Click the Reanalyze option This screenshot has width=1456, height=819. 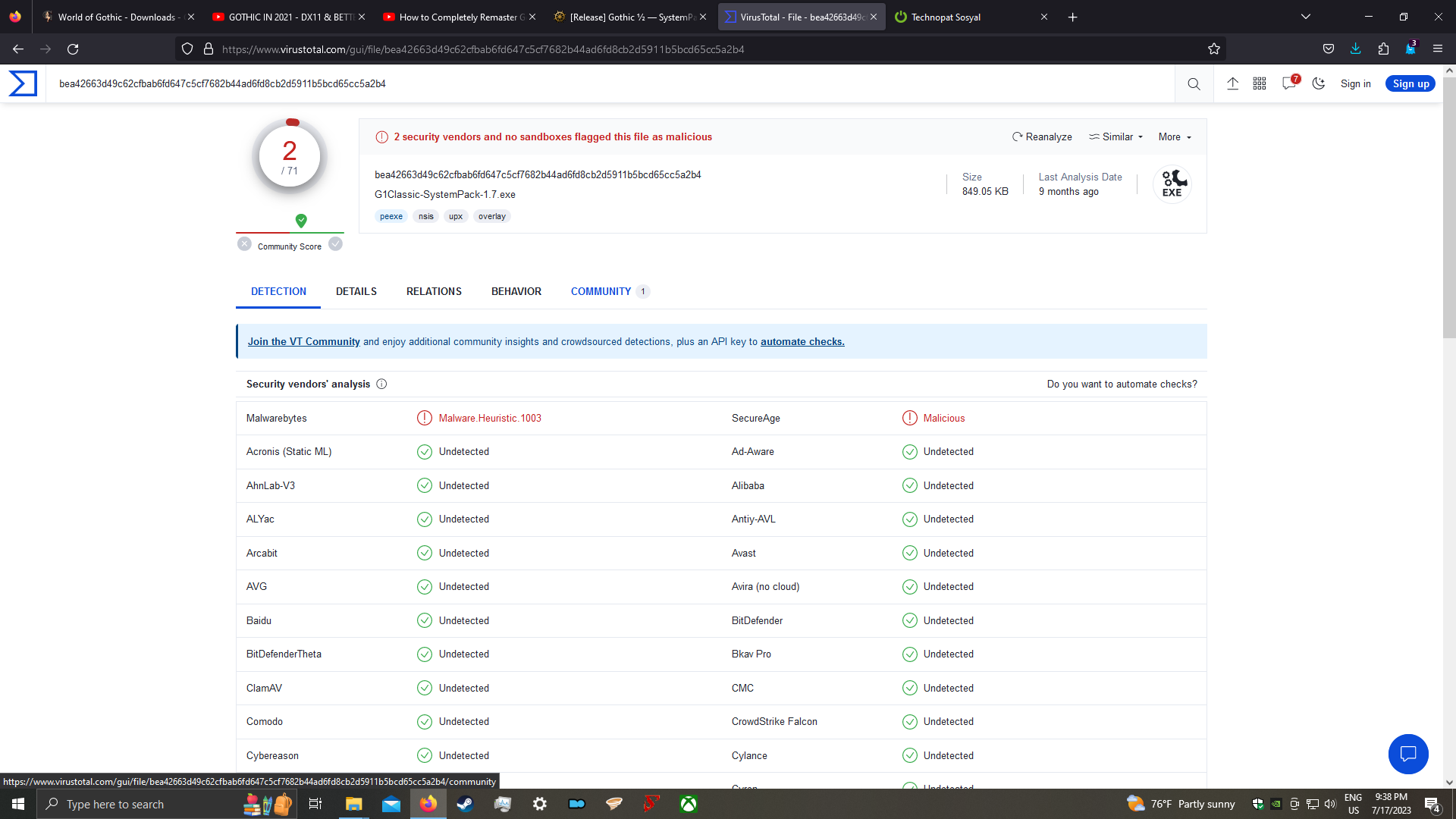1042,136
